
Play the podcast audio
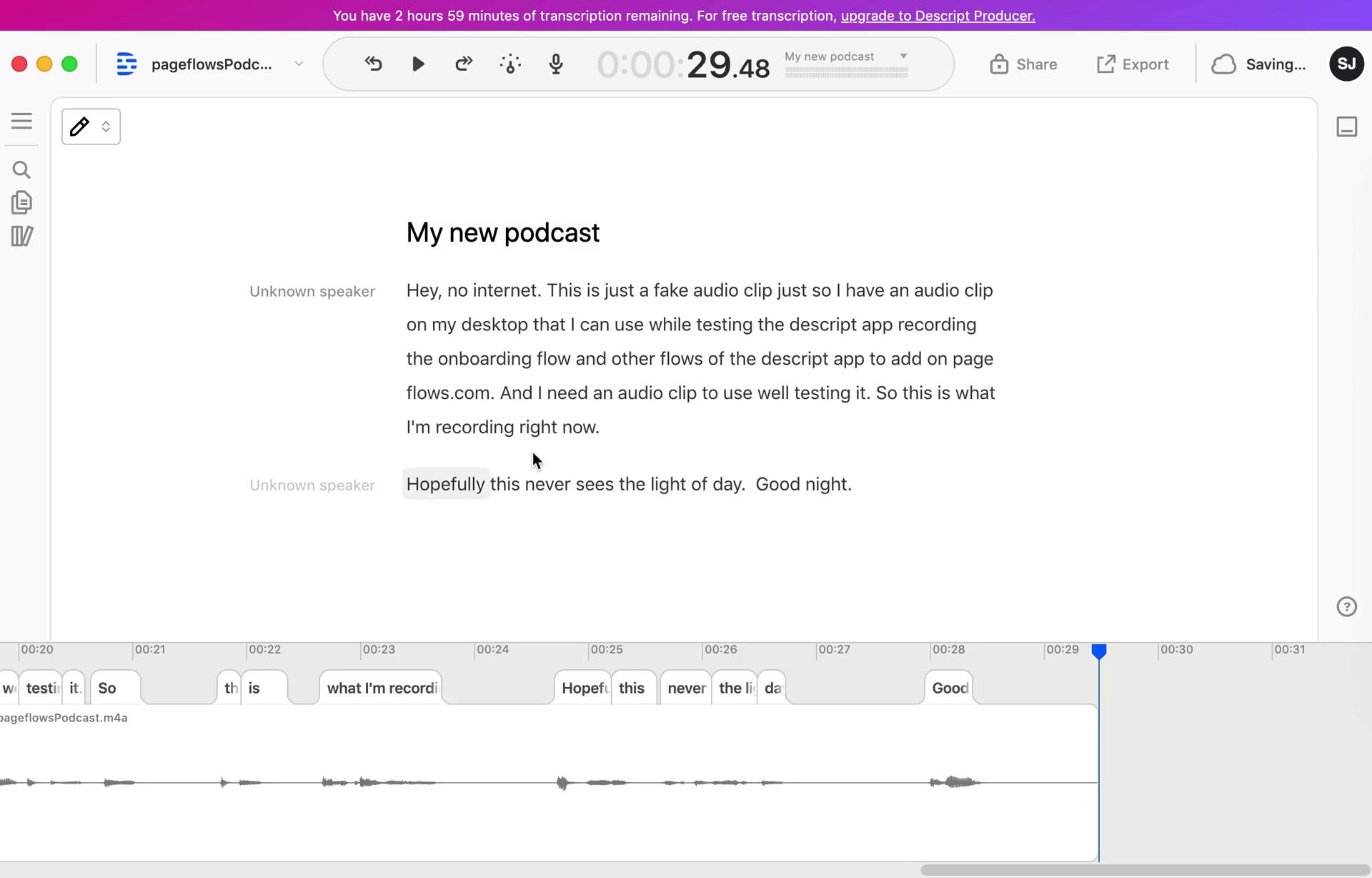click(419, 64)
